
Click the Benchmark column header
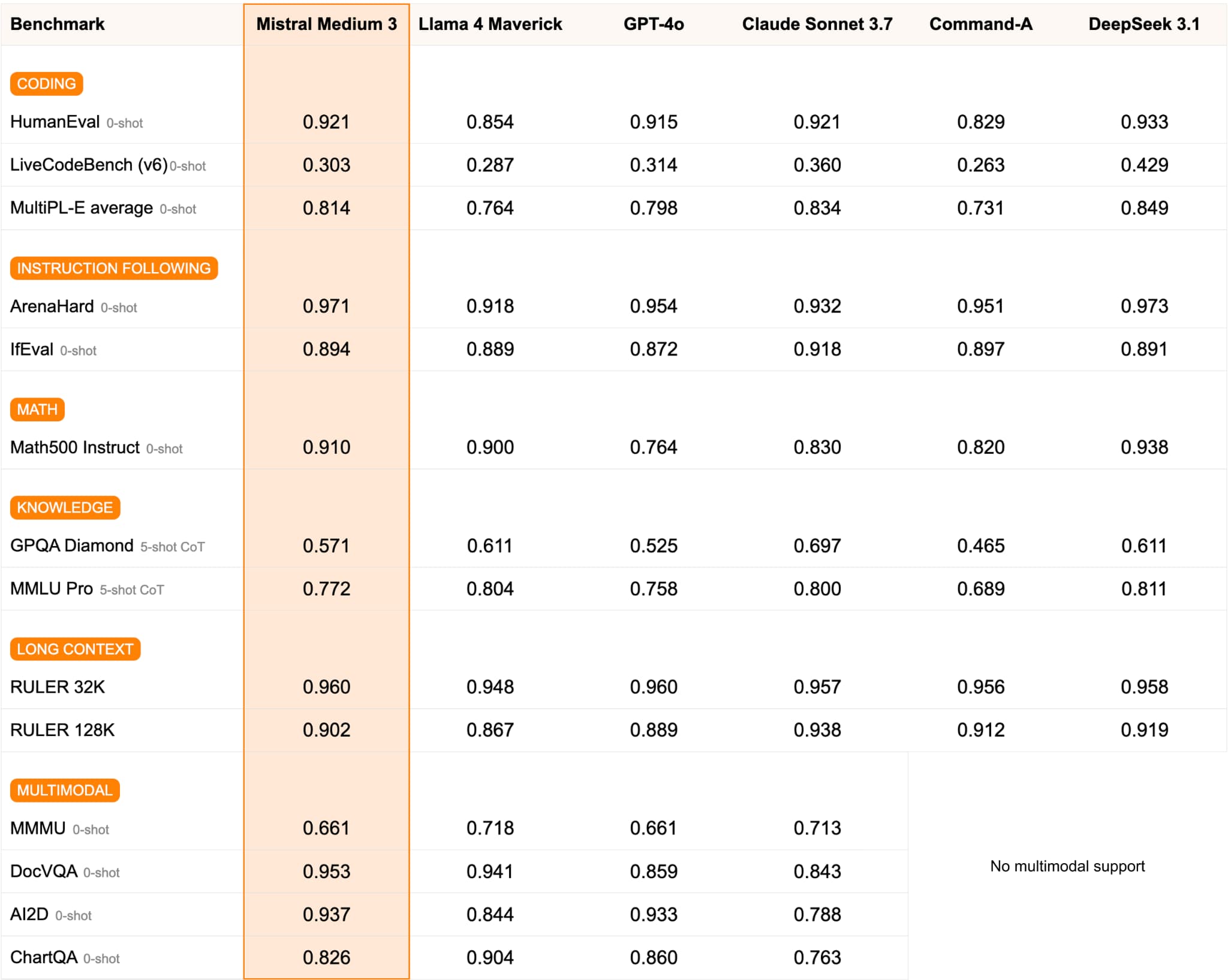(58, 24)
